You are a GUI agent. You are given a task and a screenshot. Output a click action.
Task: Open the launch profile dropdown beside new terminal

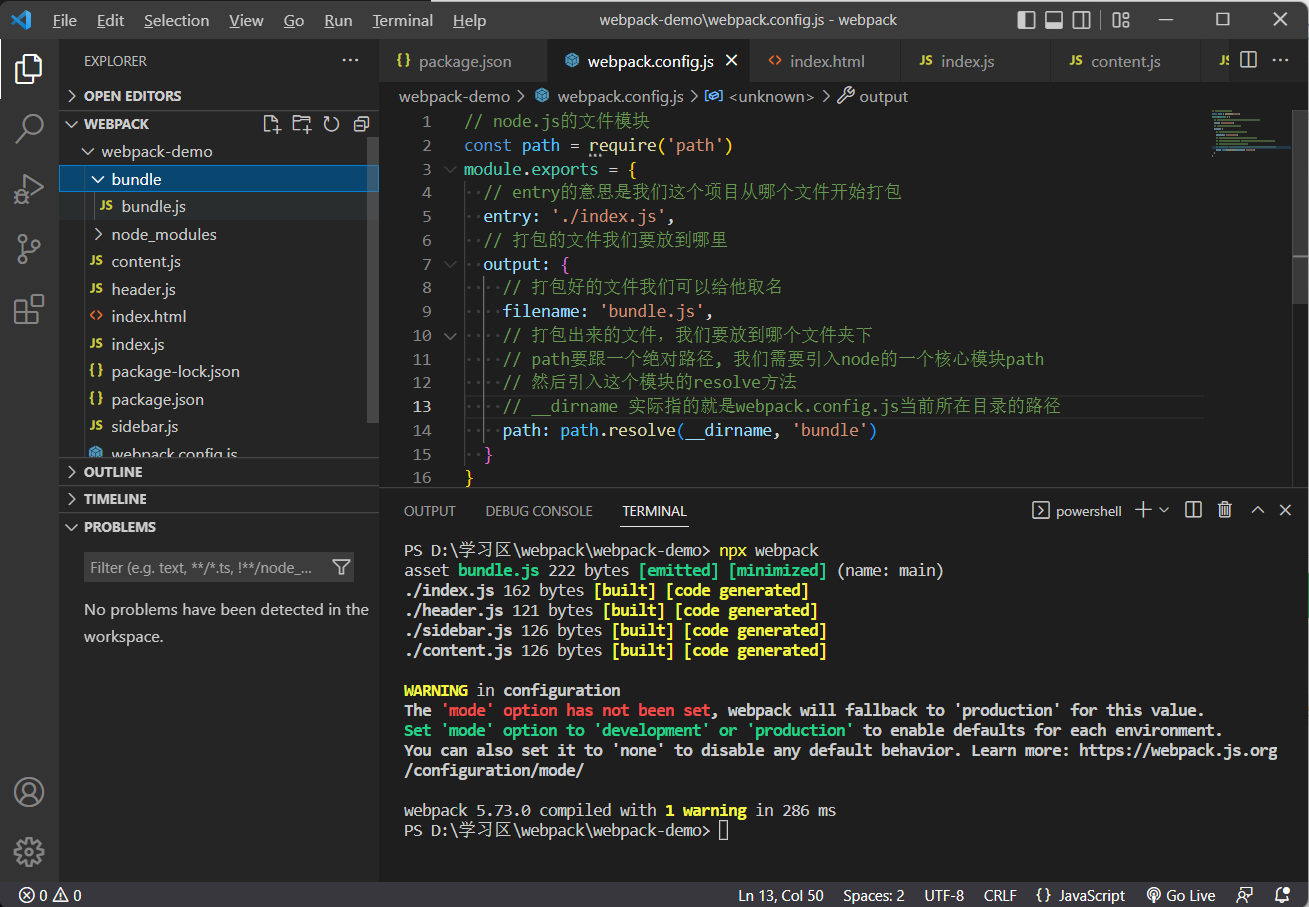point(1164,510)
